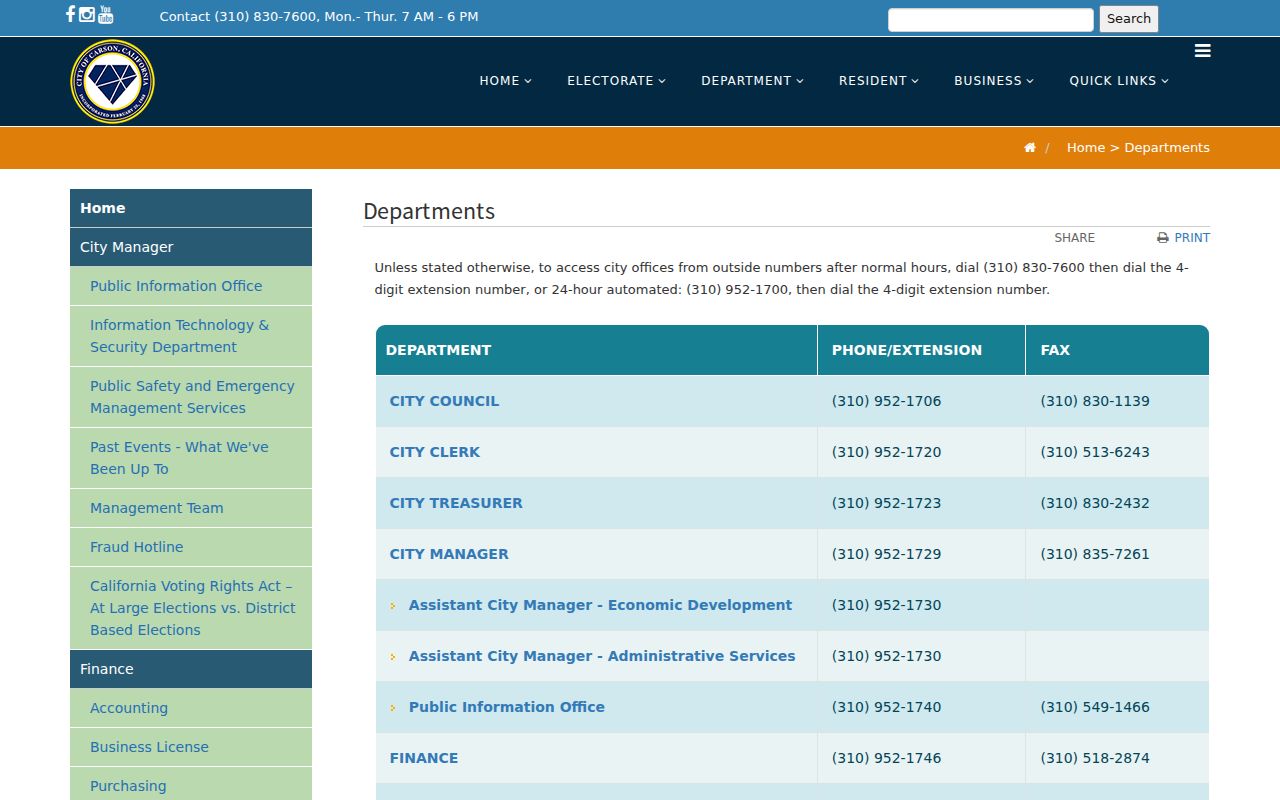1280x800 pixels.
Task: Open Management Team sidebar item
Action: 191,508
